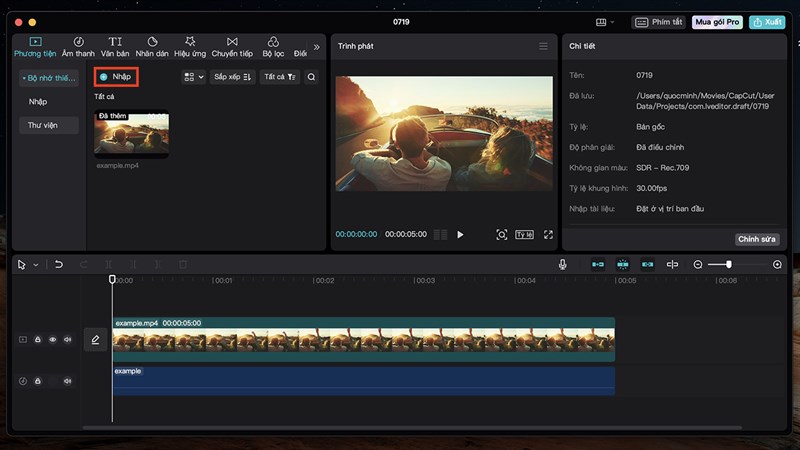The height and width of the screenshot is (450, 800).
Task: Open Phím tắt shortcuts
Action: pos(659,22)
